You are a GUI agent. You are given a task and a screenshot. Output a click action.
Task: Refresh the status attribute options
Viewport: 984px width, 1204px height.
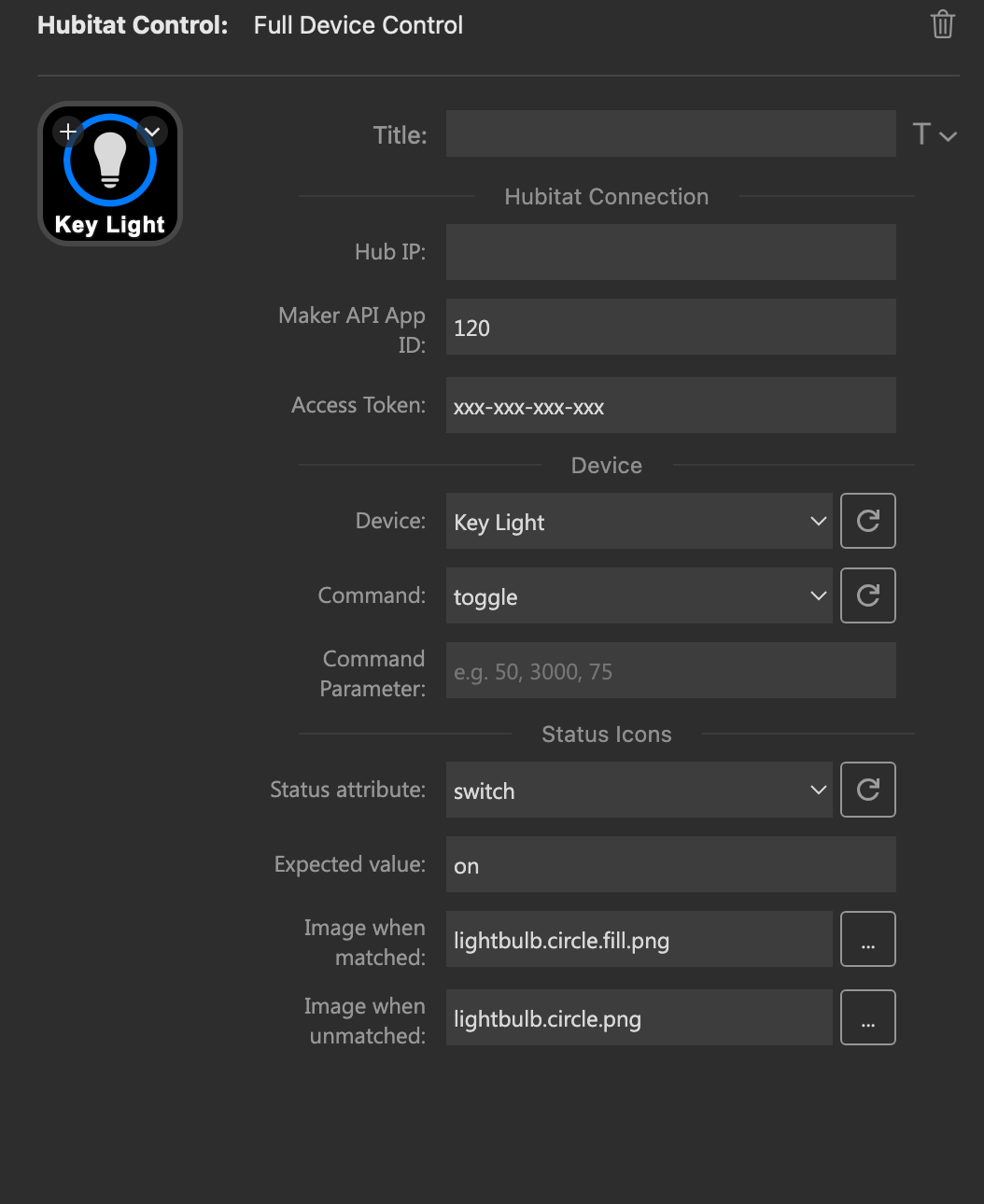pyautogui.click(x=867, y=790)
